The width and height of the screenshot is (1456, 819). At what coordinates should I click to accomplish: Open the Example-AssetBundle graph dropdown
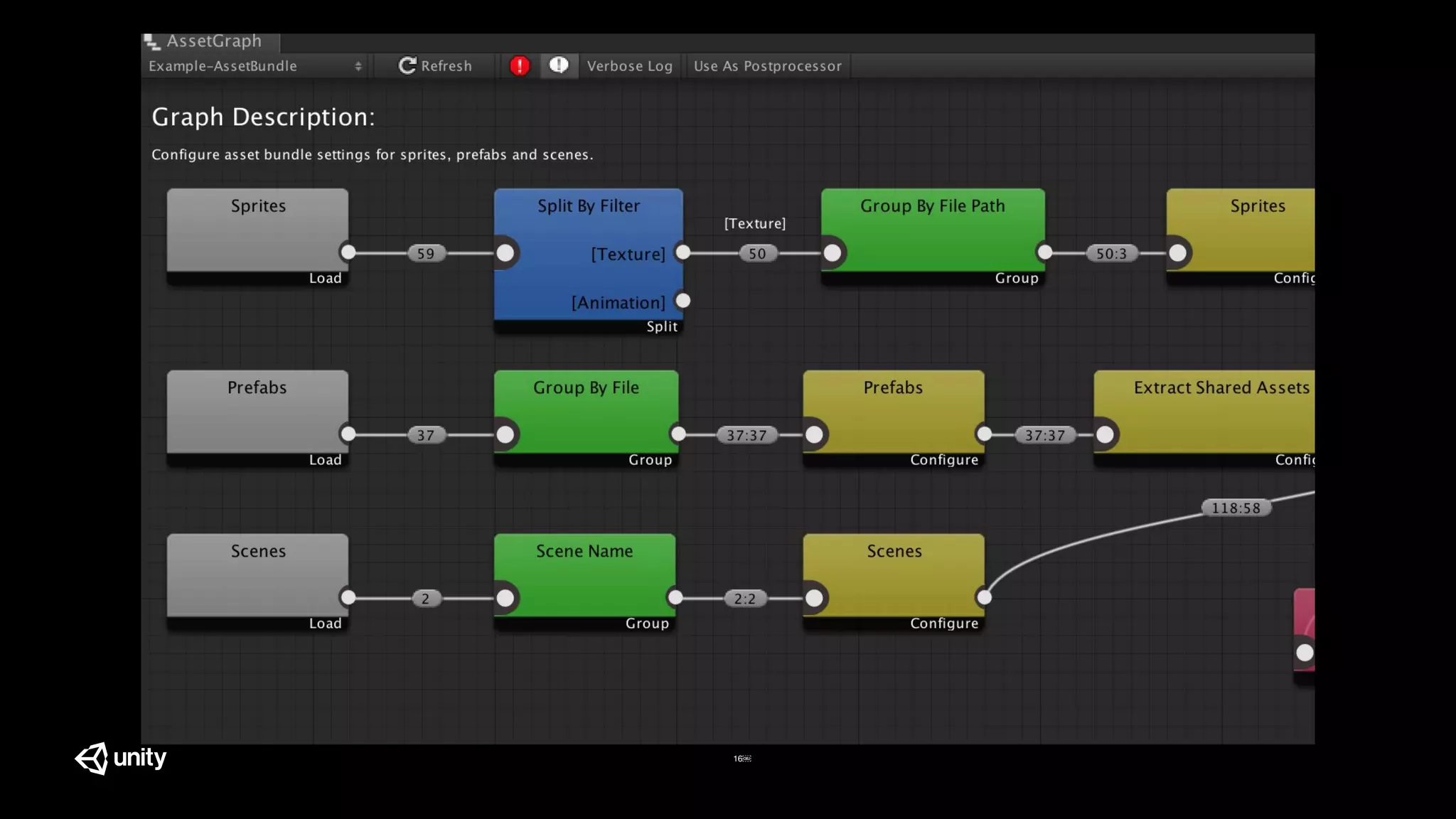255,66
